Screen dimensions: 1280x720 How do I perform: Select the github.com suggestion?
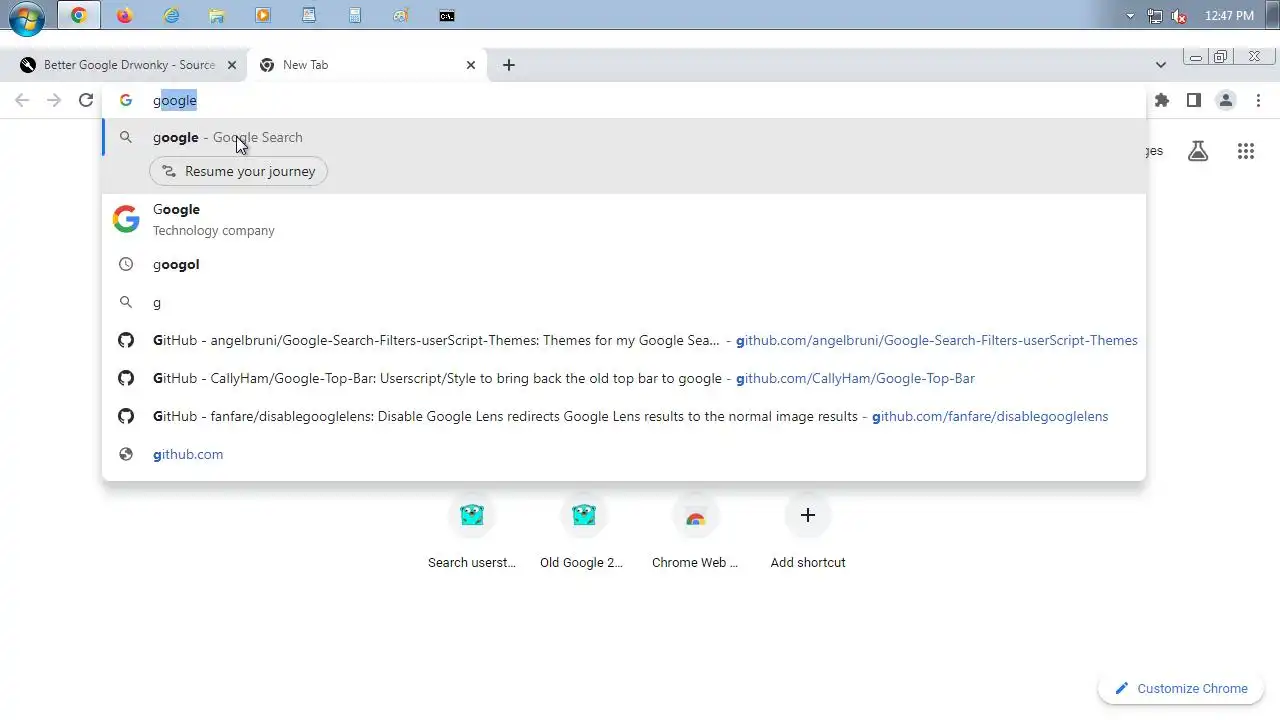624,454
